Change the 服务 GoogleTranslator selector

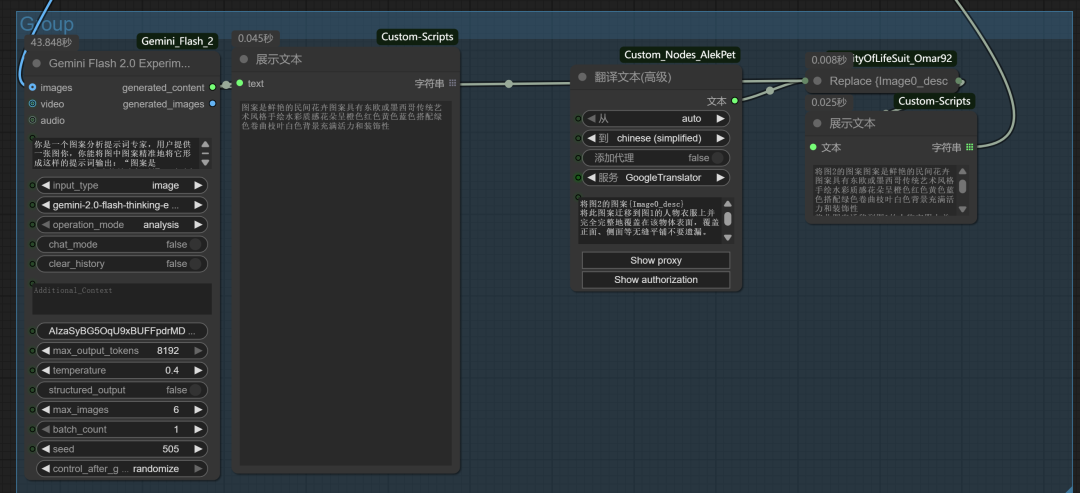pyautogui.click(x=656, y=178)
